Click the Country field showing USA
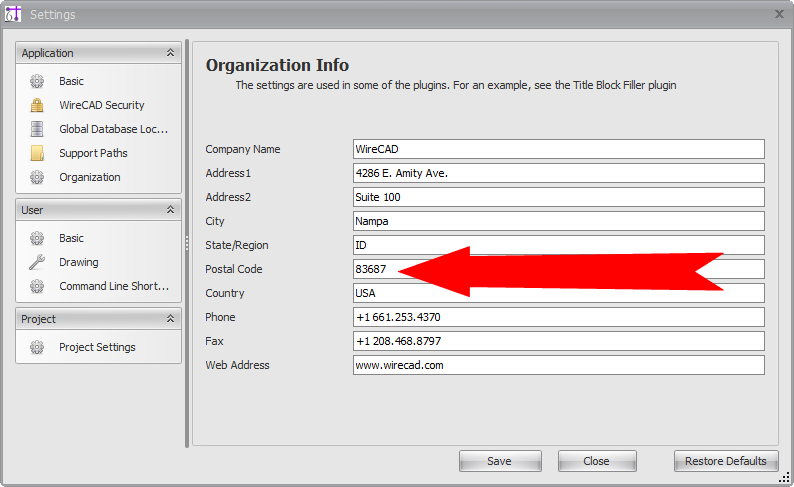The image size is (794, 487). (559, 293)
